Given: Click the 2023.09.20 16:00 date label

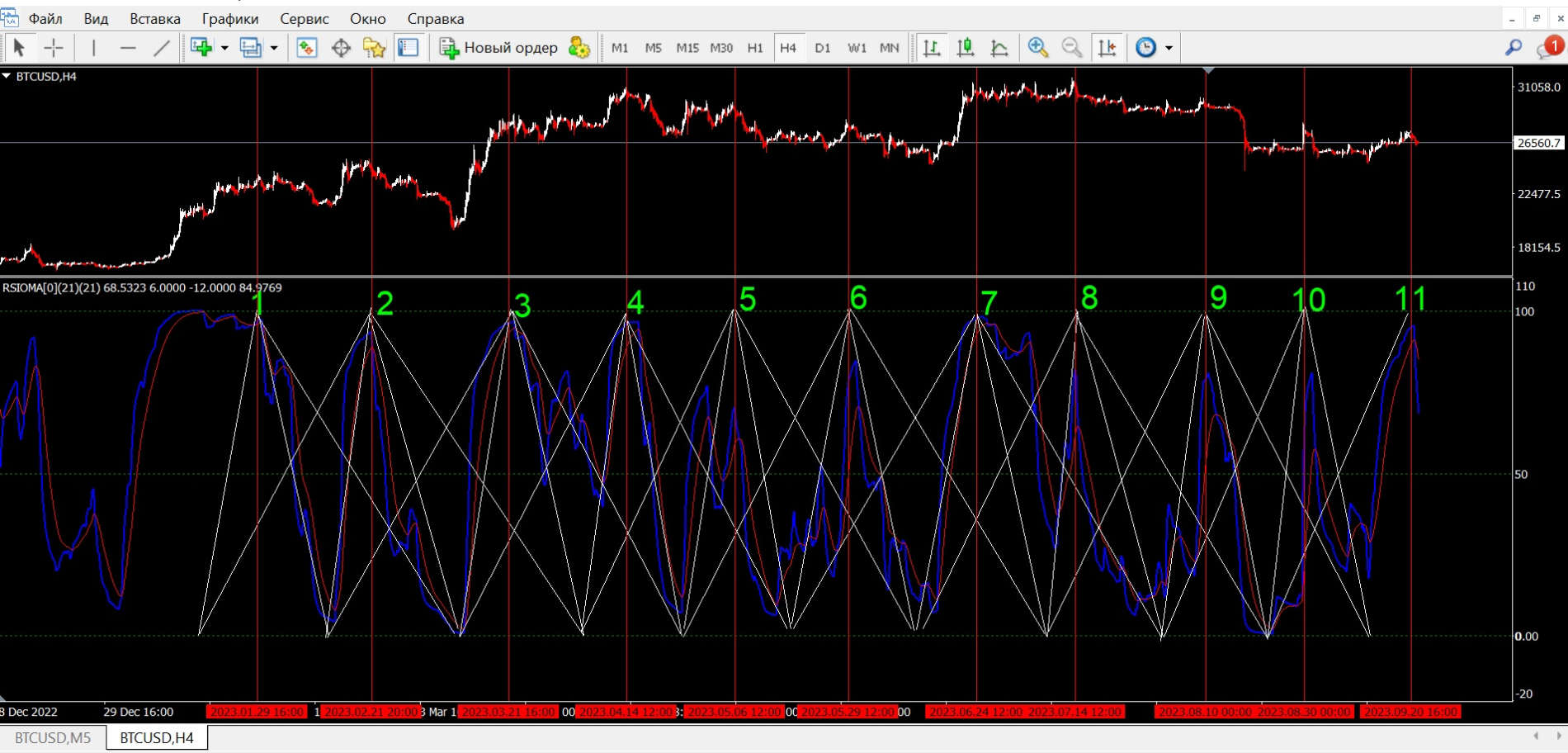Looking at the screenshot, I should pyautogui.click(x=1410, y=712).
